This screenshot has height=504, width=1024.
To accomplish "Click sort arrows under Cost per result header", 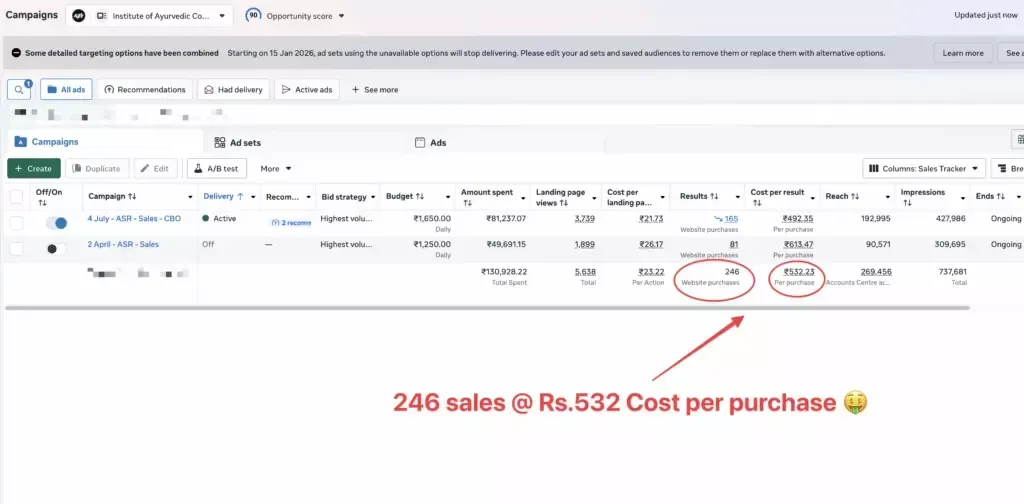I will [x=757, y=203].
